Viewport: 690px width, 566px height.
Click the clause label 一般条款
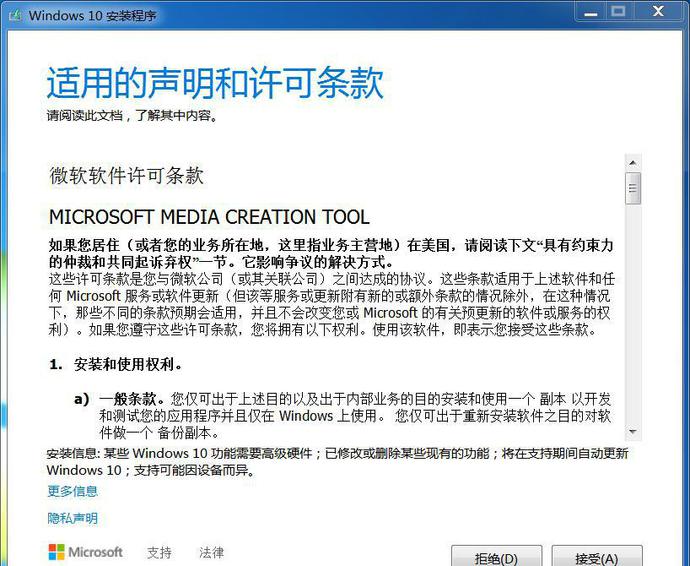click(128, 399)
